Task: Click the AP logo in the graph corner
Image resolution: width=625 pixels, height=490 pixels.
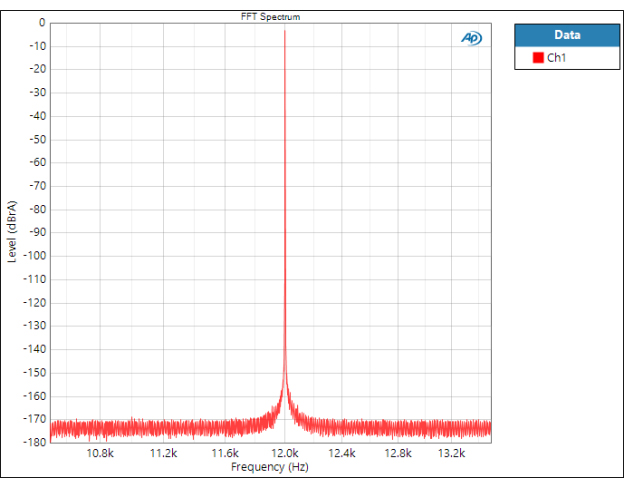Action: point(471,38)
